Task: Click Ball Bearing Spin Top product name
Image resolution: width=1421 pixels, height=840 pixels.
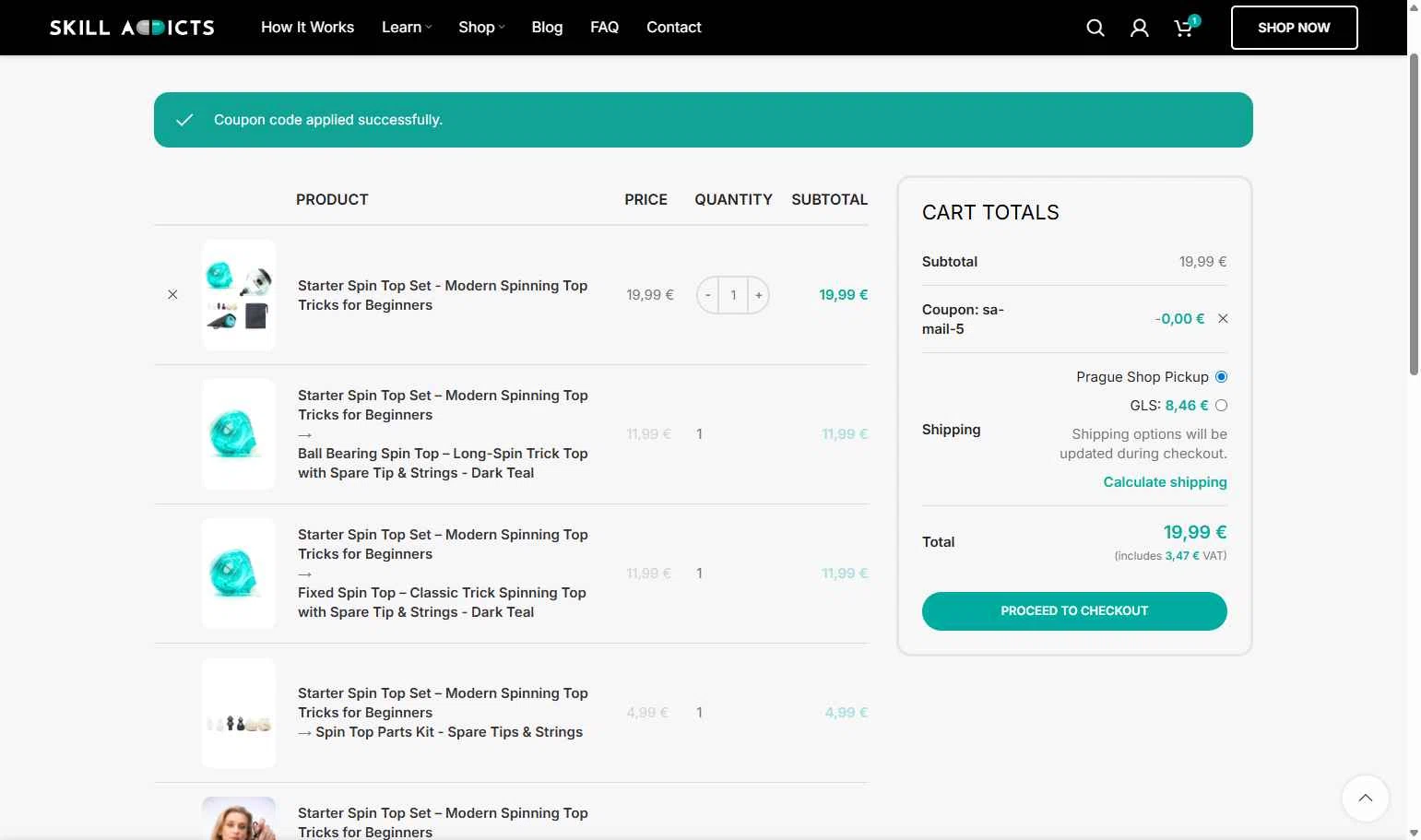Action: [443, 464]
